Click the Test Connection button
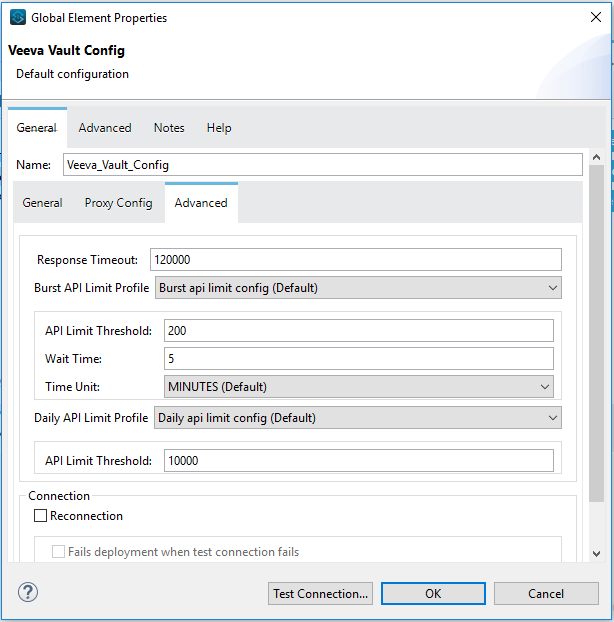 tap(320, 593)
